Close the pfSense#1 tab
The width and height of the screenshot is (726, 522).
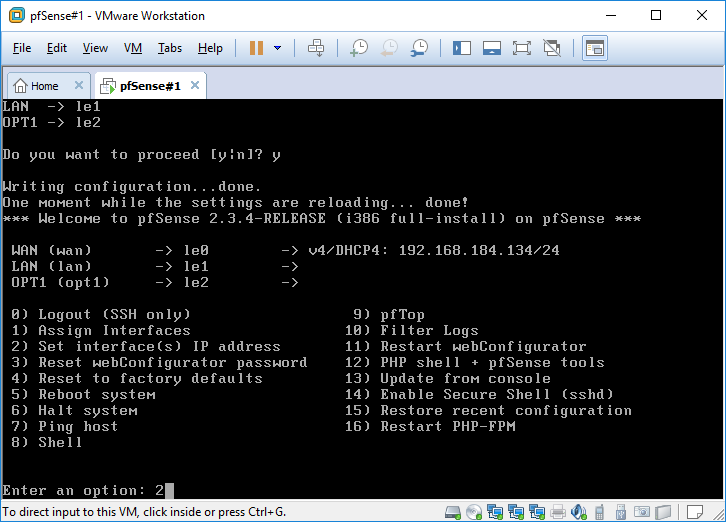point(195,85)
